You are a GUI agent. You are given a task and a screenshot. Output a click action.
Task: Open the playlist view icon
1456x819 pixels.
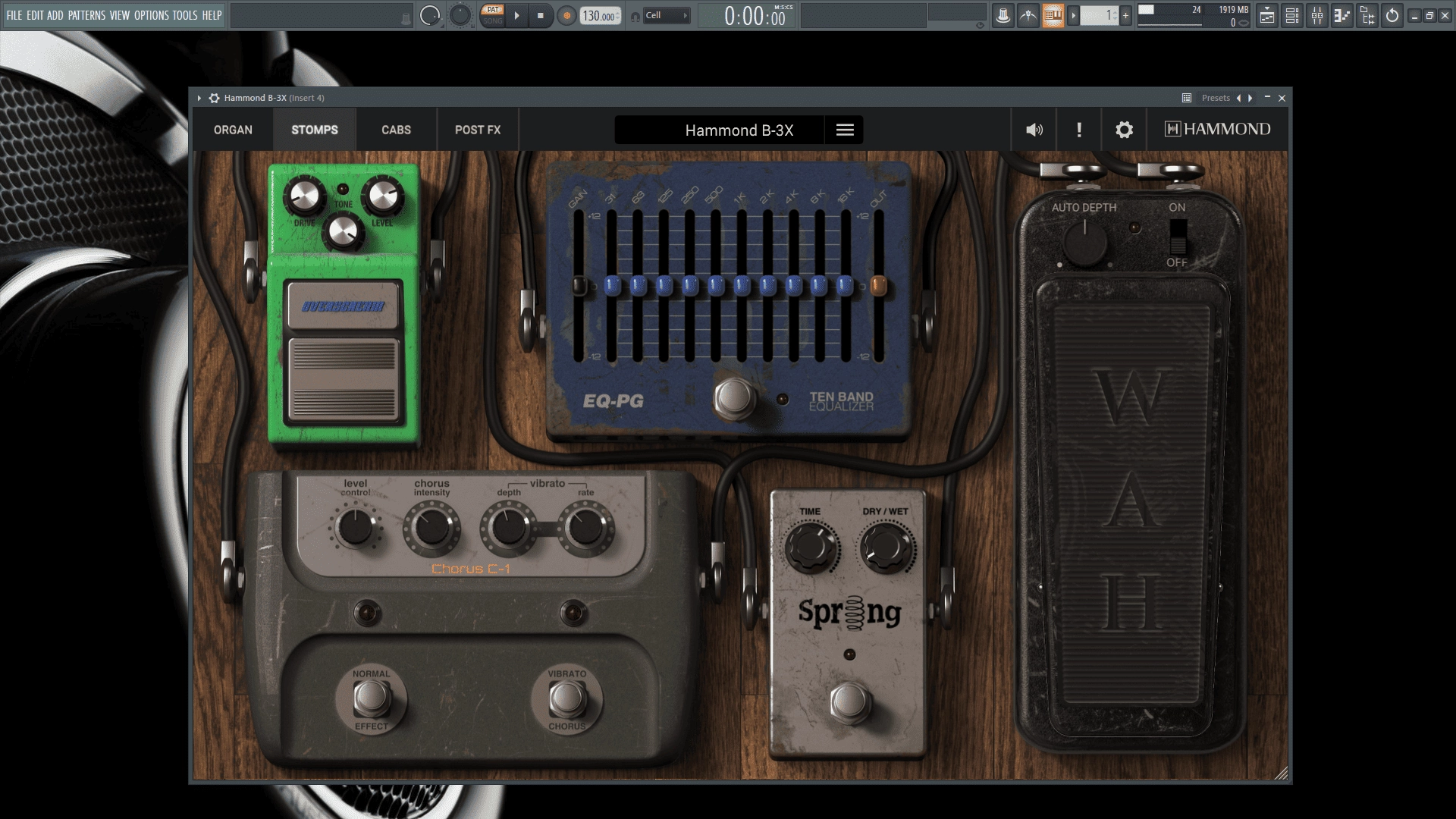tap(1267, 15)
